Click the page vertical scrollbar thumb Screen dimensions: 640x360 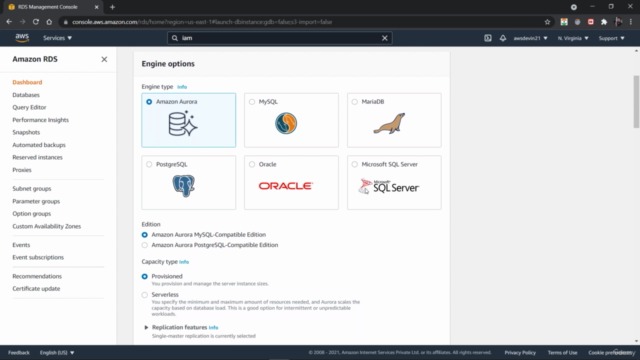[x=636, y=102]
